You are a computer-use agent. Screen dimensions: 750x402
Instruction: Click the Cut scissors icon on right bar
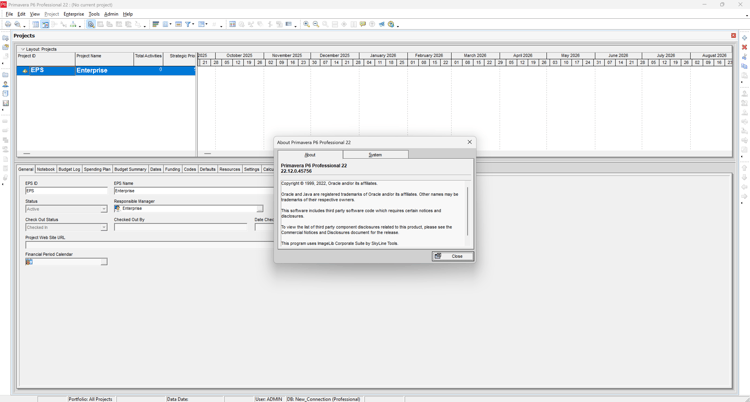[744, 56]
